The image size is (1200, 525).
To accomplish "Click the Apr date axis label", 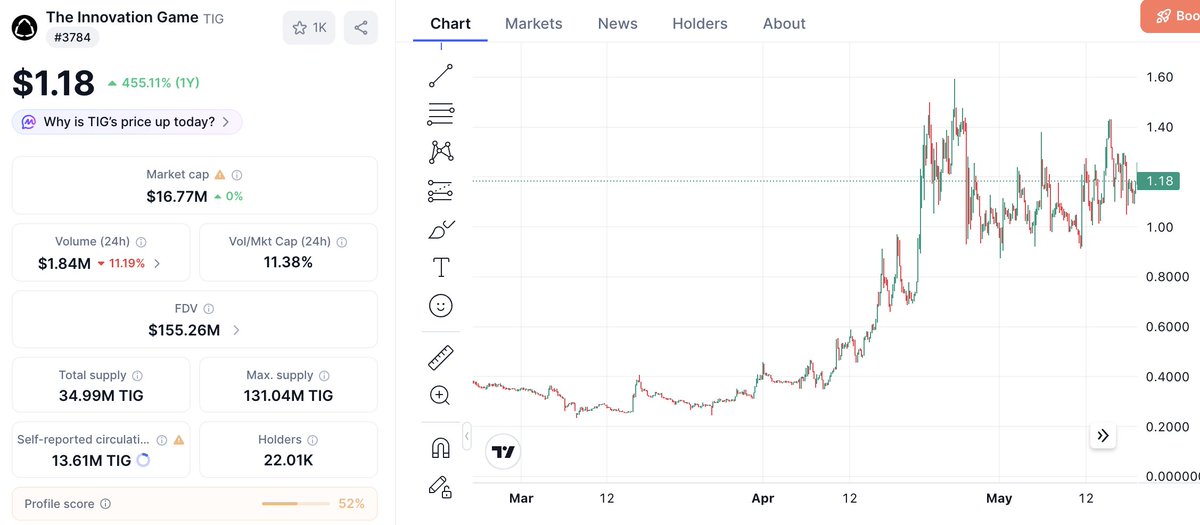I will pos(763,497).
